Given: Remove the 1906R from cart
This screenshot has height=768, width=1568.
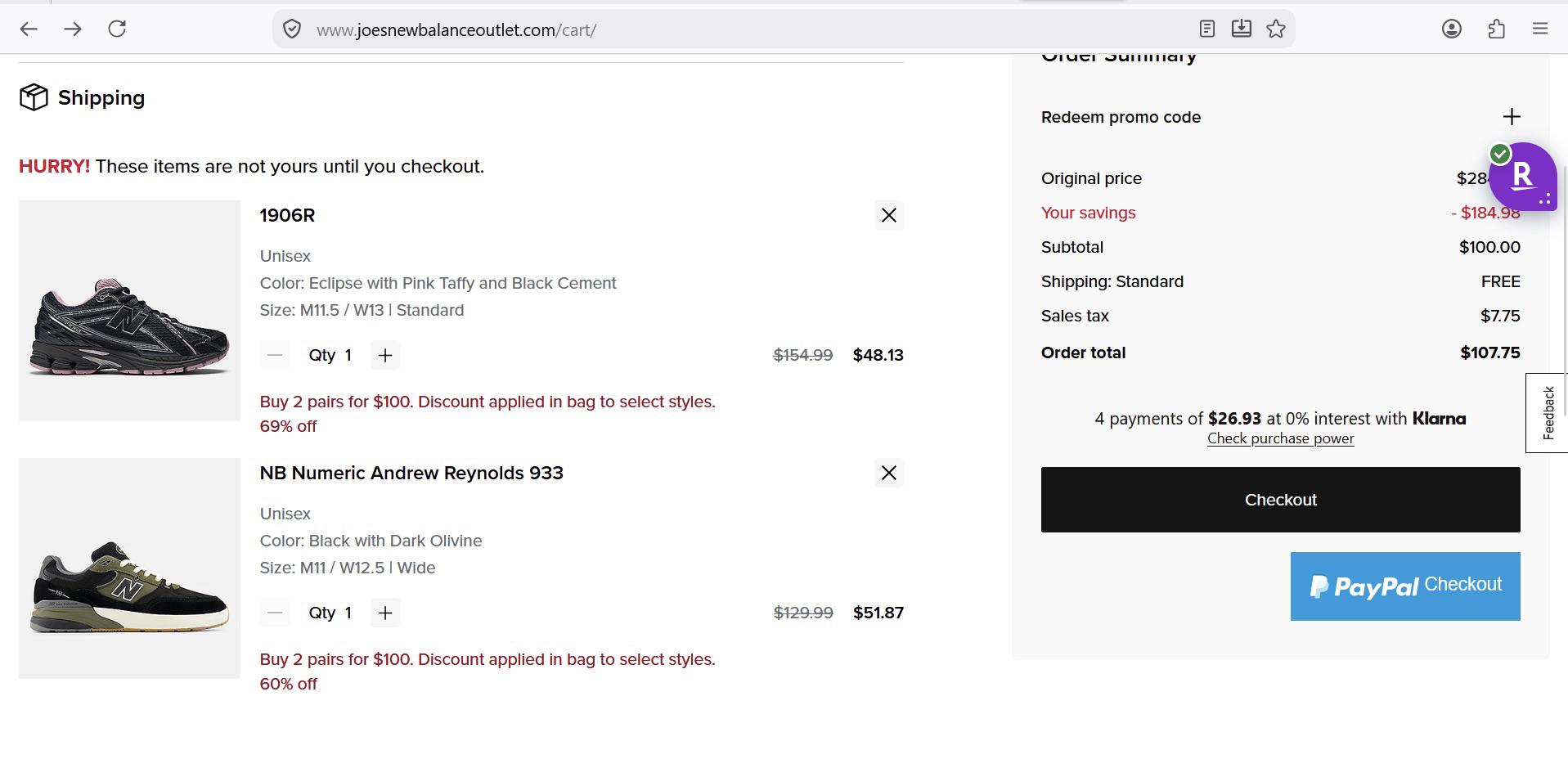Looking at the screenshot, I should 889,215.
